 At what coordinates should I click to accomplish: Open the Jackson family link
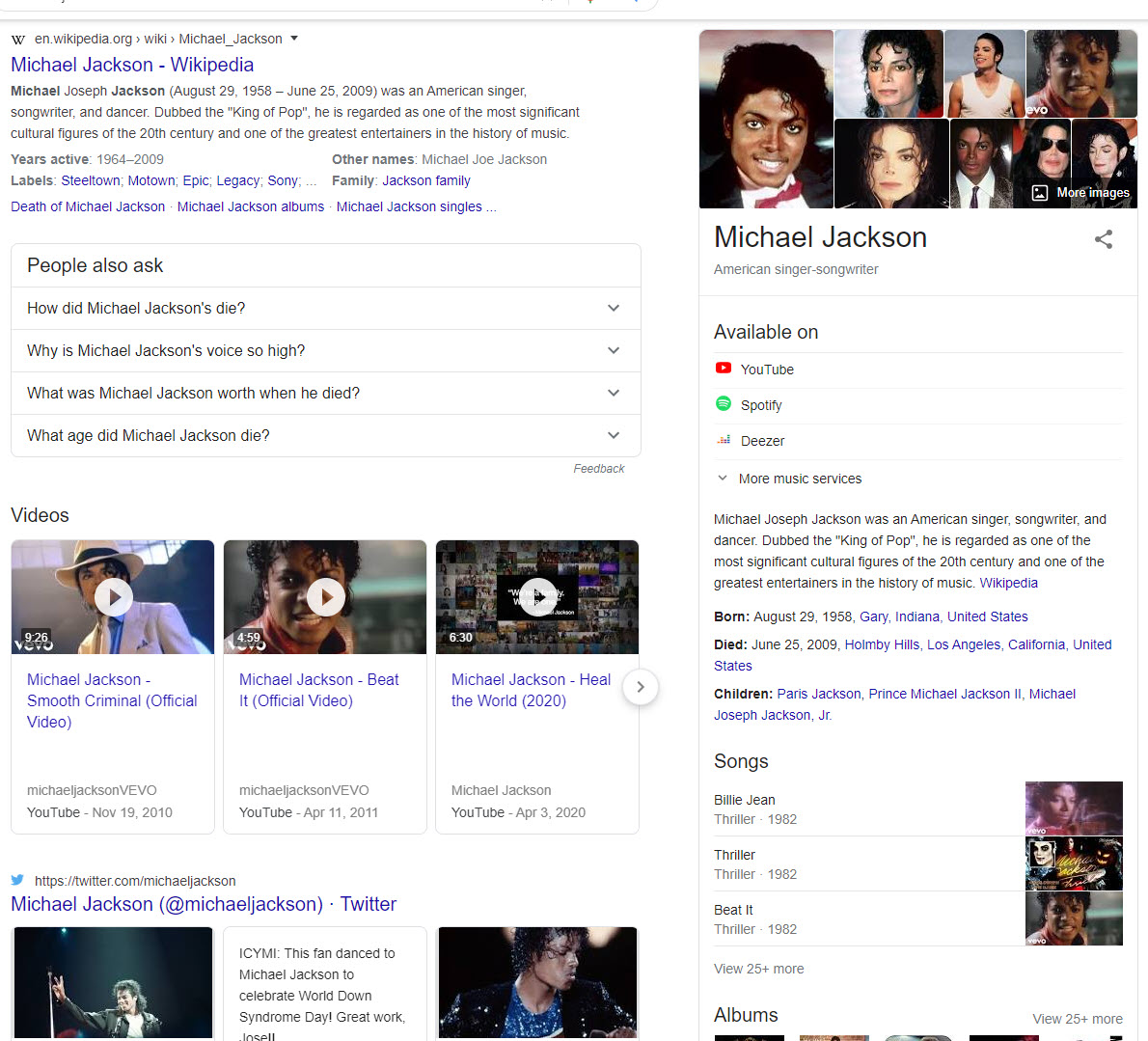pyautogui.click(x=426, y=180)
